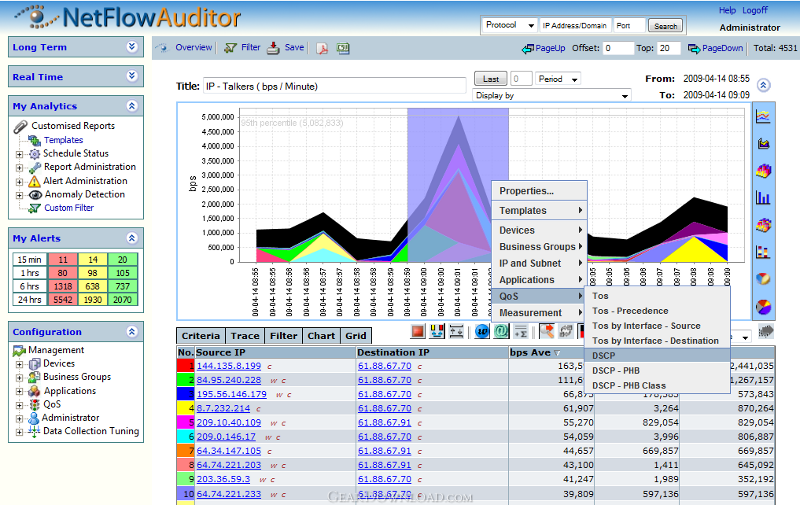Select the stacked bar chart icon
The height and width of the screenshot is (505, 800).
click(763, 252)
